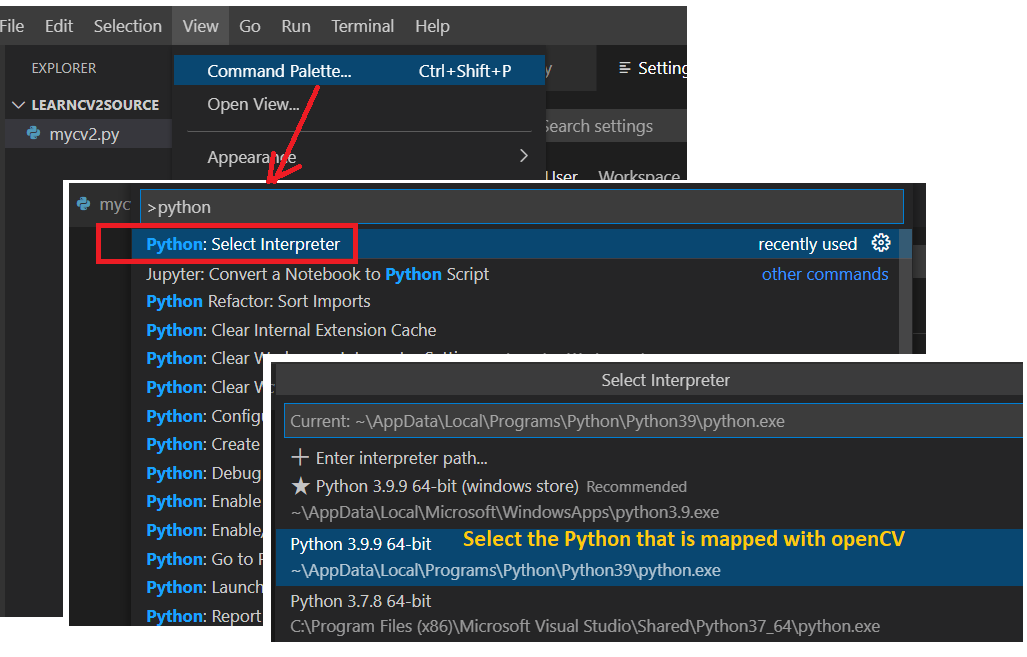Click the interpreter path search field
This screenshot has width=1027, height=657.
(650, 421)
